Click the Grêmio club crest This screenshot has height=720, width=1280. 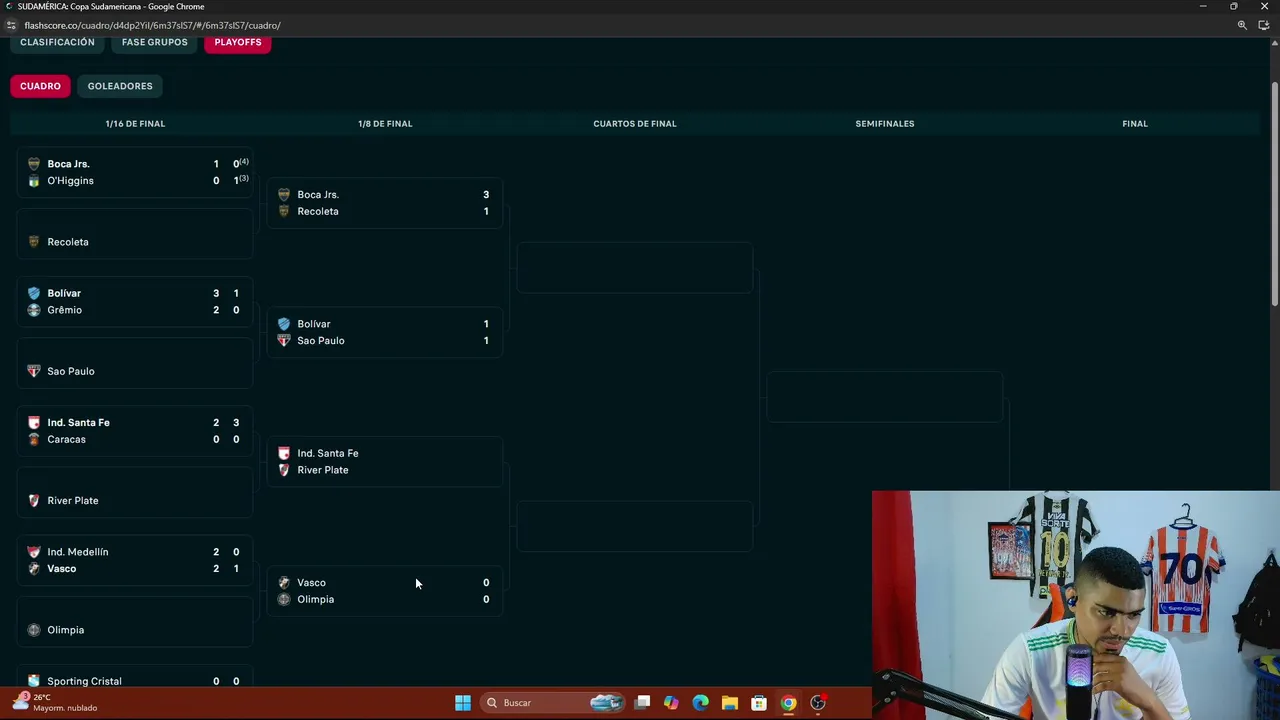34,310
